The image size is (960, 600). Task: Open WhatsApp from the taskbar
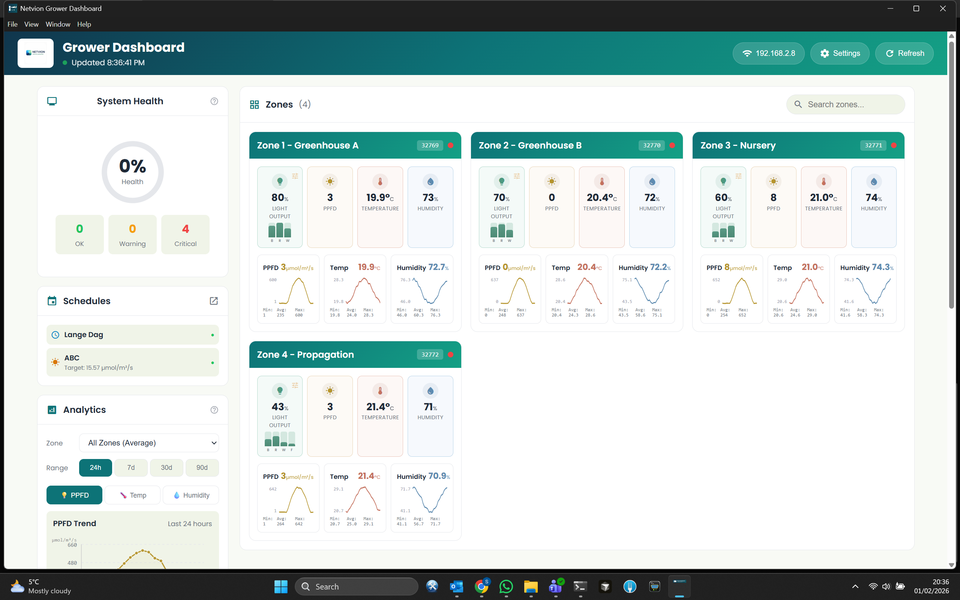(506, 587)
